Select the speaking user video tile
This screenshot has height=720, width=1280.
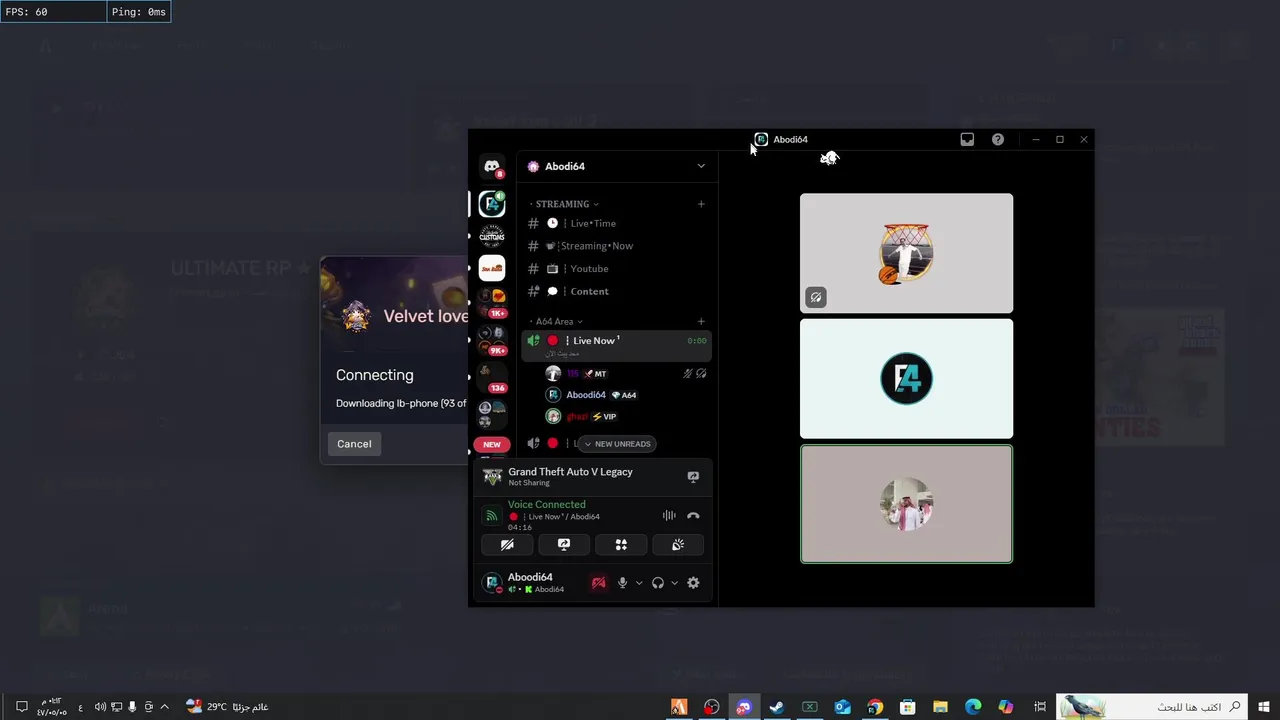click(906, 504)
